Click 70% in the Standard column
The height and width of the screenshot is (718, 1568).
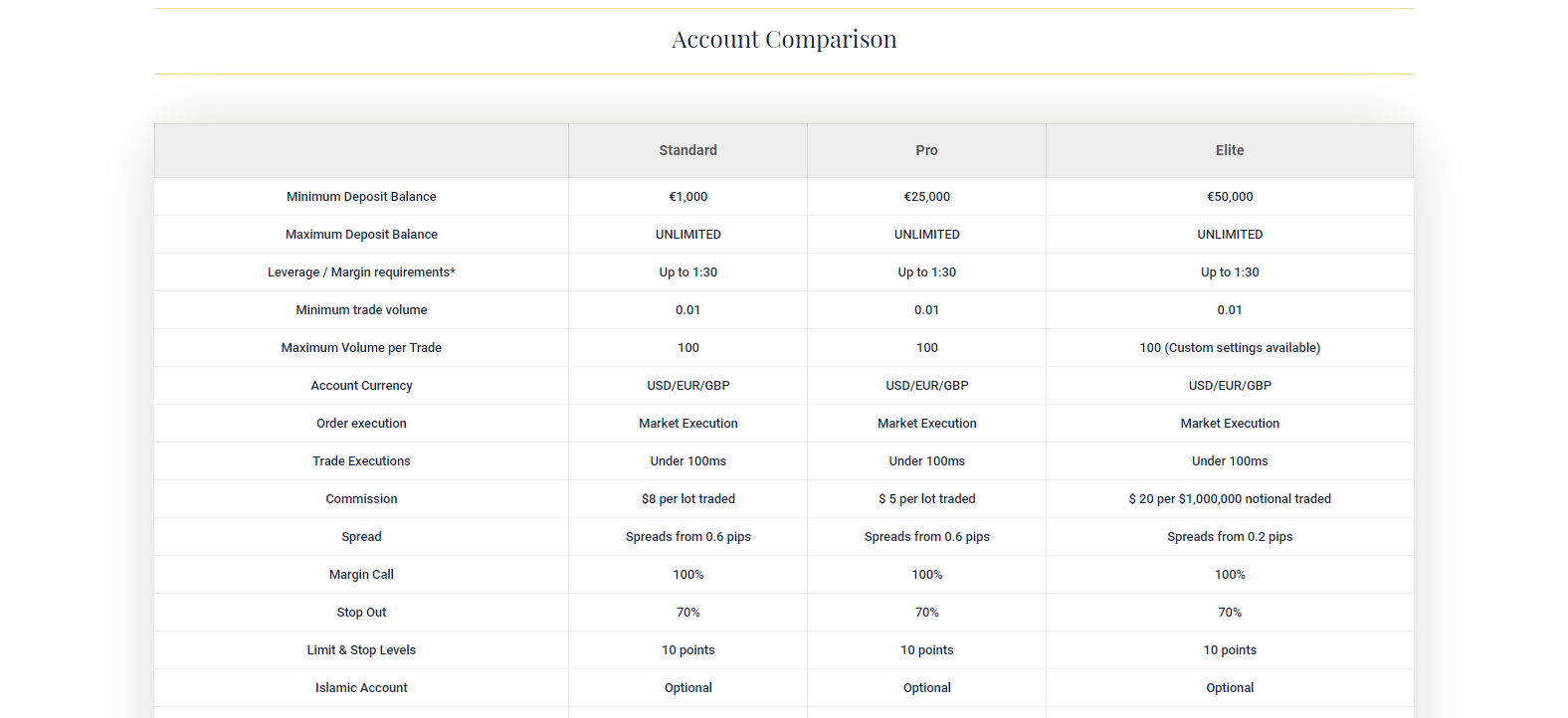687,613
